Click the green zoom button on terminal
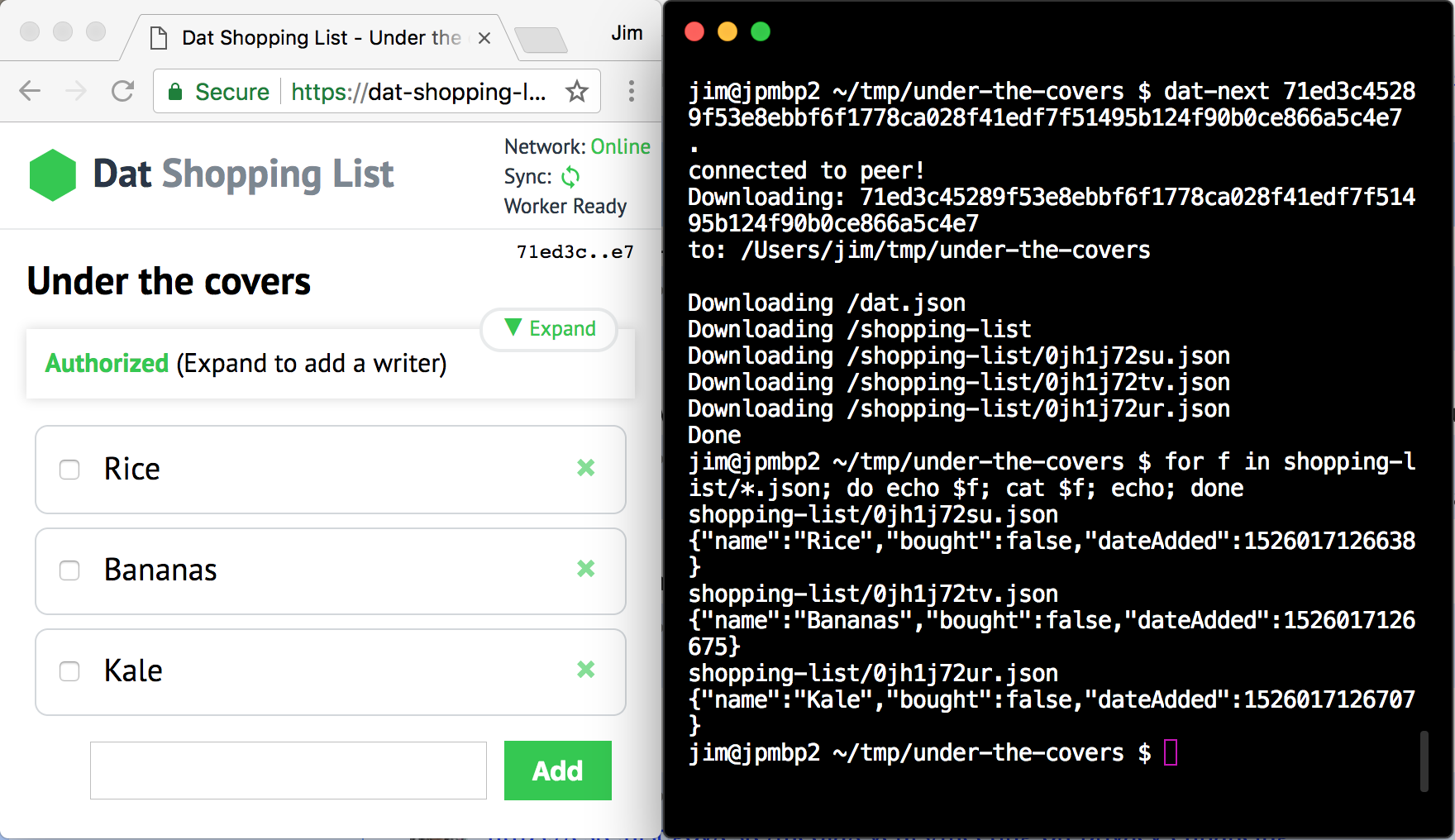Screen dimensions: 1455x840 pos(761,31)
